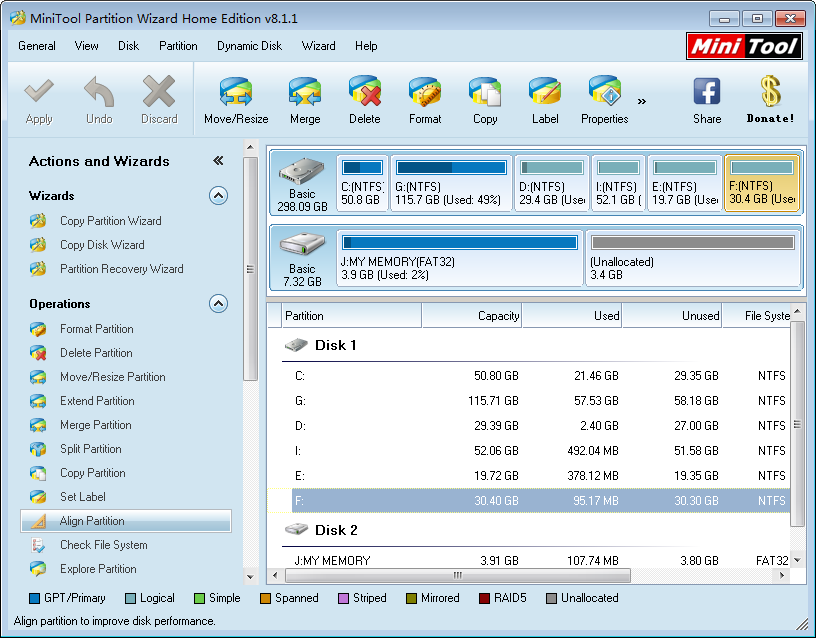Sort by the Capacity column header
Screen dimensions: 816x638
471,316
